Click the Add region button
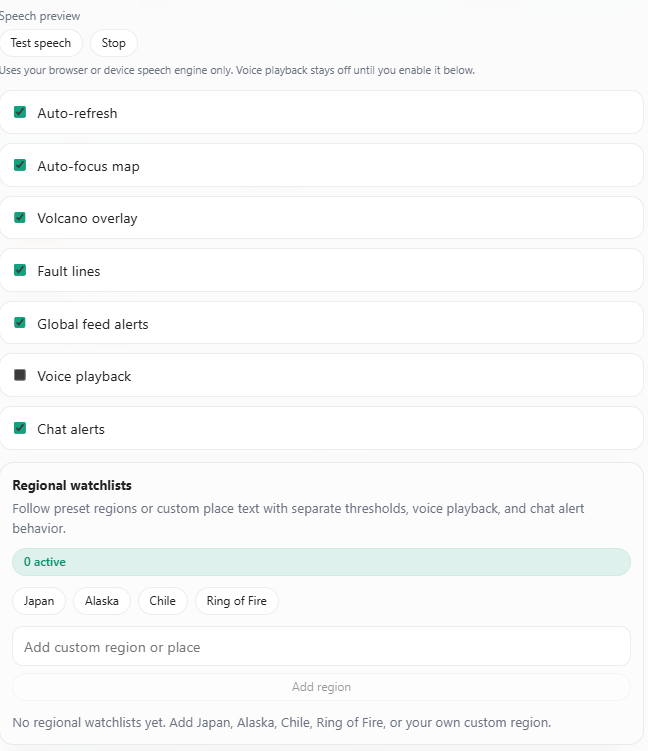648x751 pixels. (x=321, y=687)
